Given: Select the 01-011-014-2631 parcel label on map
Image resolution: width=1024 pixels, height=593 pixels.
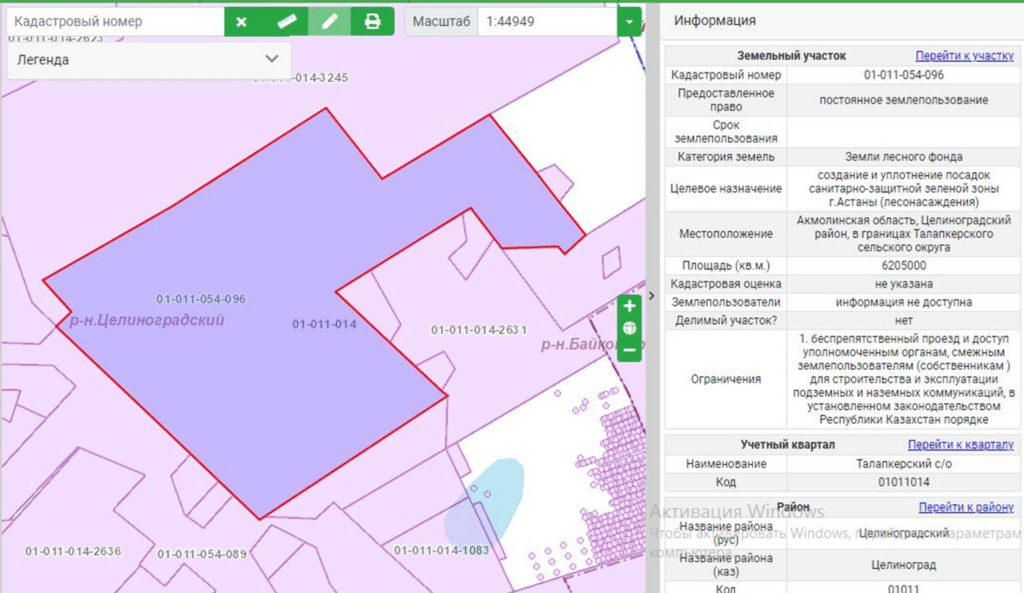Looking at the screenshot, I should point(479,330).
